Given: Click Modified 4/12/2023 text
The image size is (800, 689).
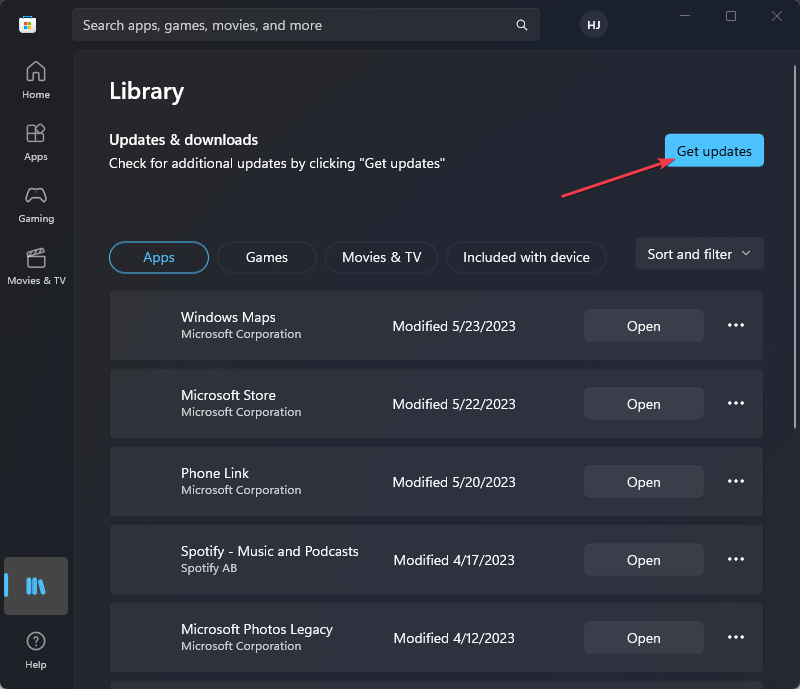Looking at the screenshot, I should pos(454,638).
